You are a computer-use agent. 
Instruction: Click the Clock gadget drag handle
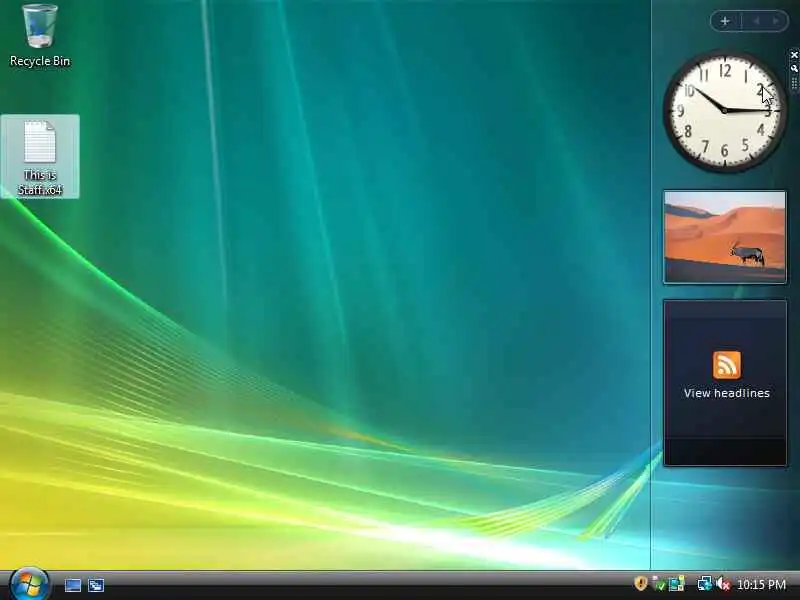794,84
